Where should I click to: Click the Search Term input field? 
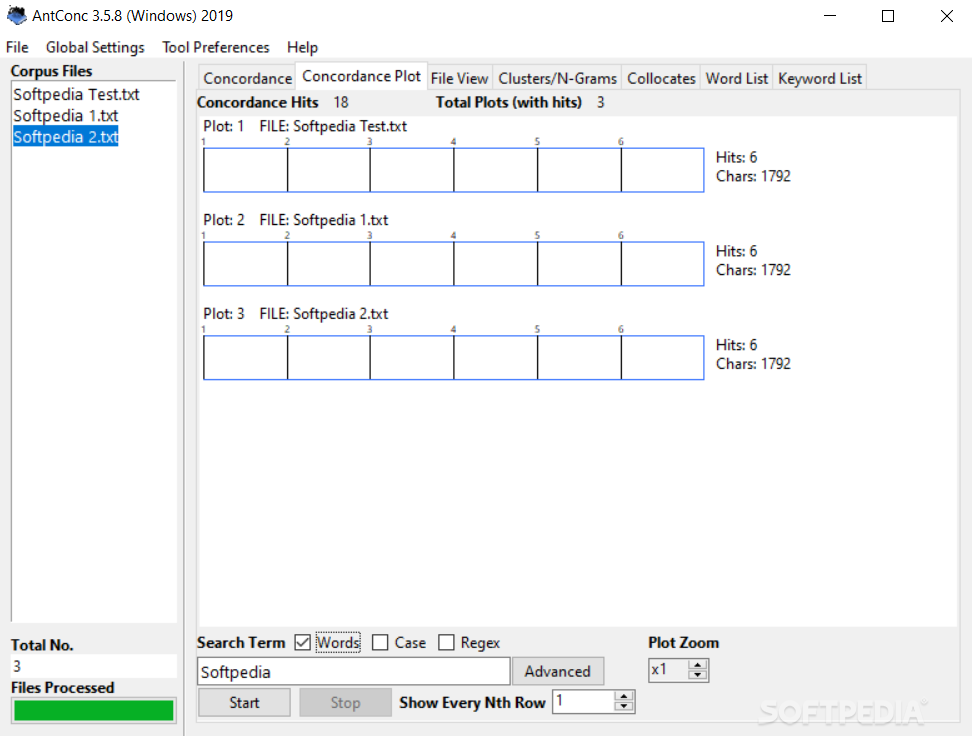pos(353,672)
